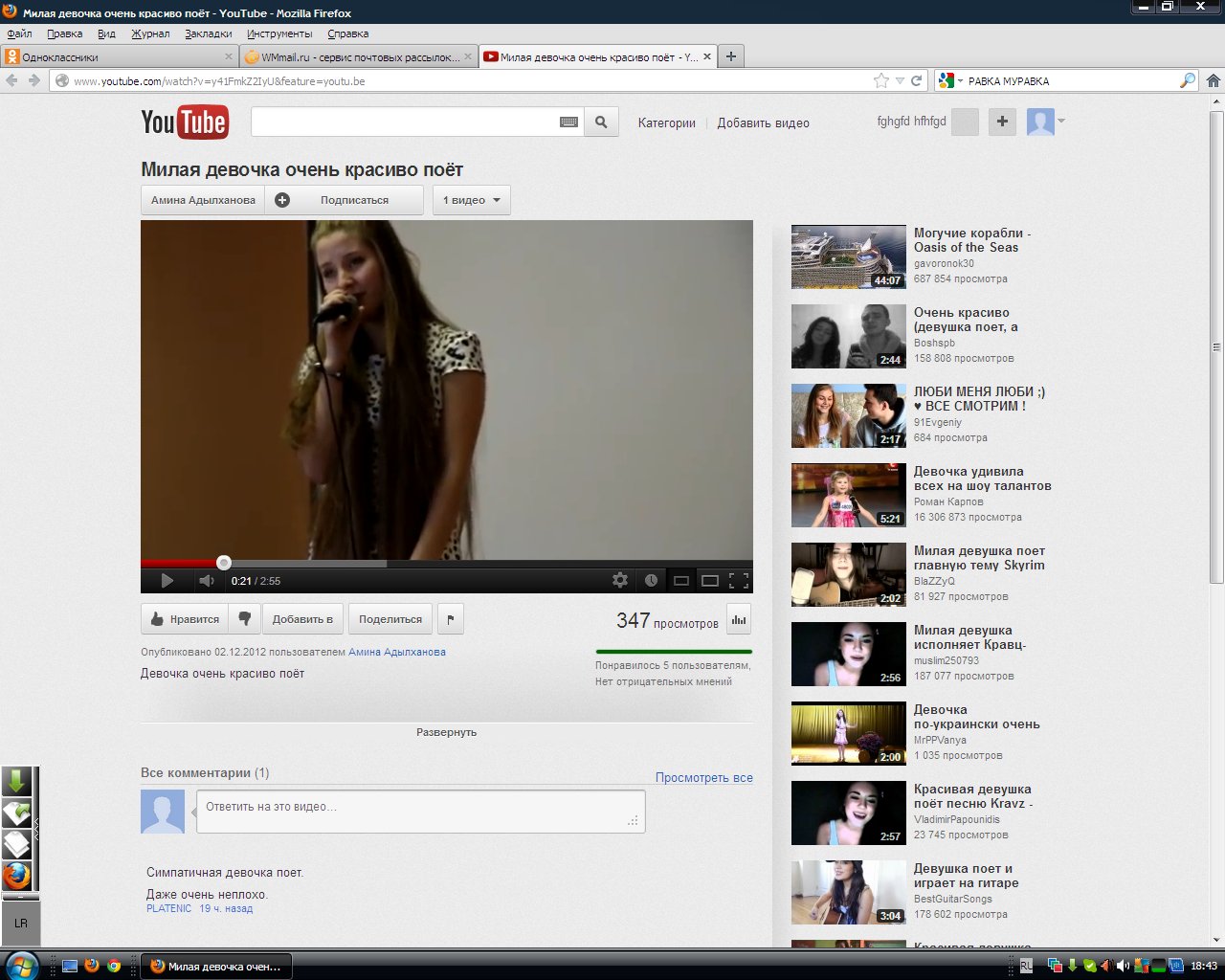This screenshot has height=980, width=1225.
Task: Open the Журнал menu
Action: click(150, 33)
